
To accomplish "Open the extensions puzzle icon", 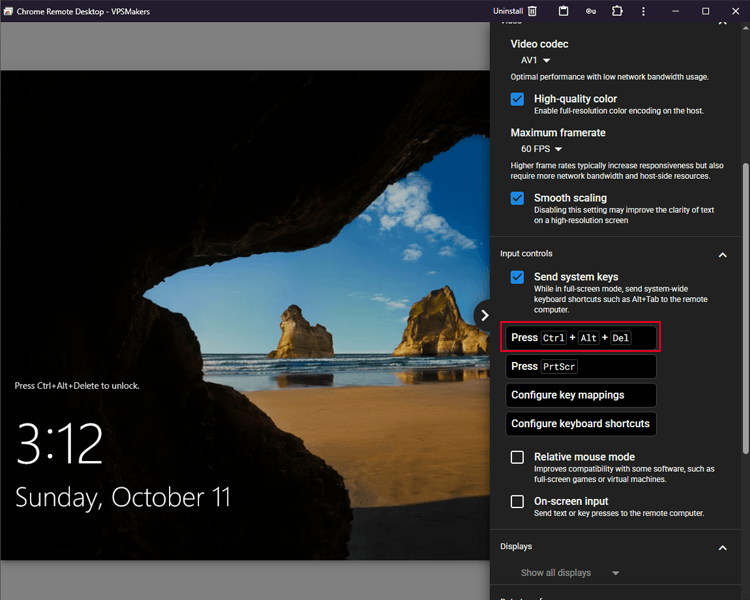I will click(x=617, y=11).
